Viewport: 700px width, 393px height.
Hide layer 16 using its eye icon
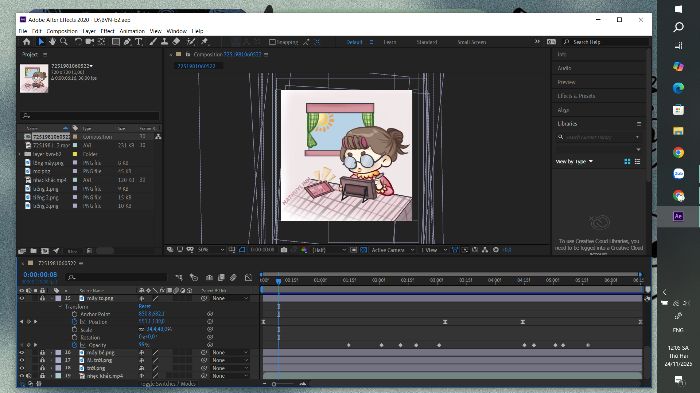21,352
